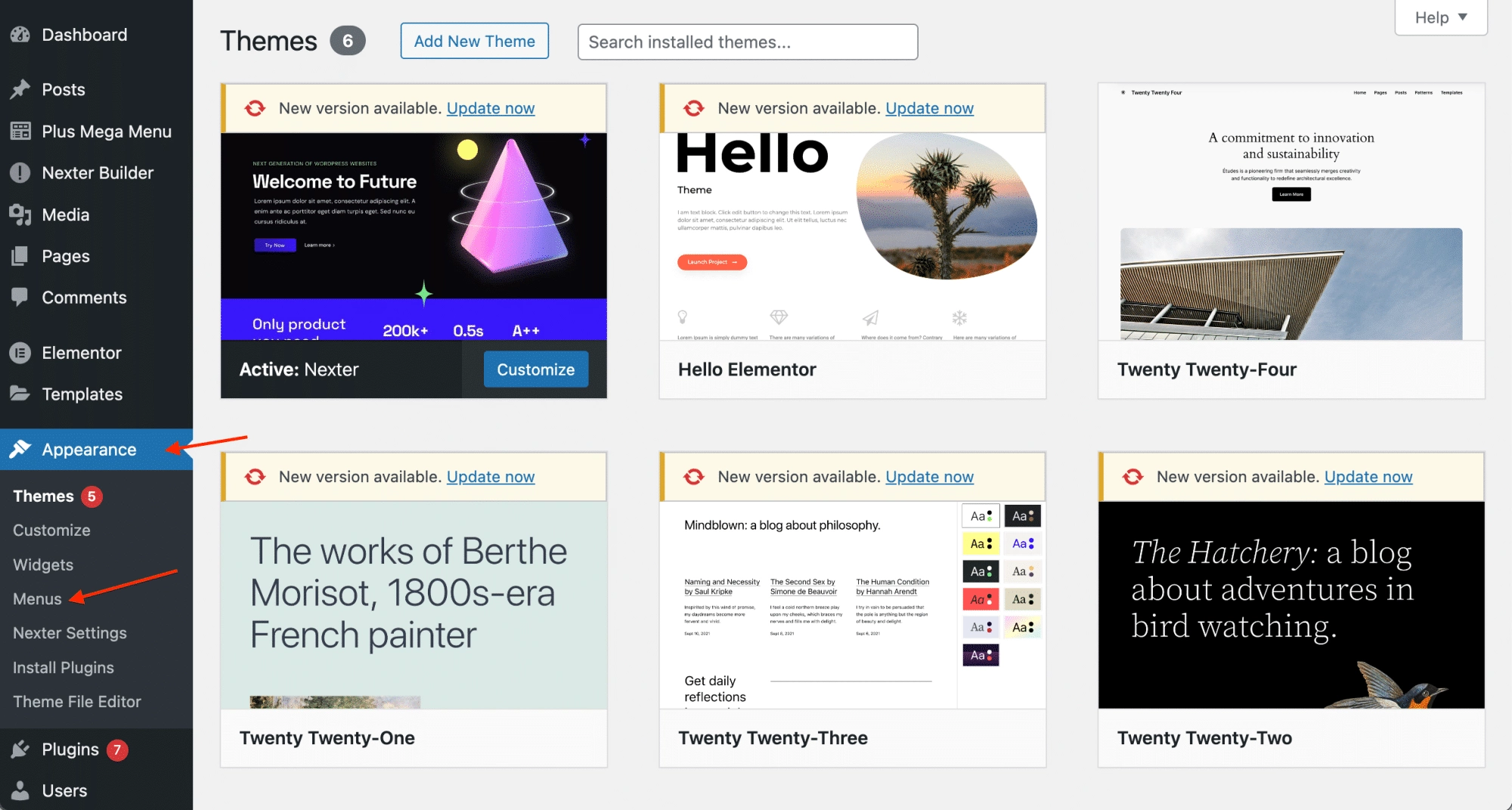1512x810 pixels.
Task: Click the Media library icon
Action: [x=20, y=215]
